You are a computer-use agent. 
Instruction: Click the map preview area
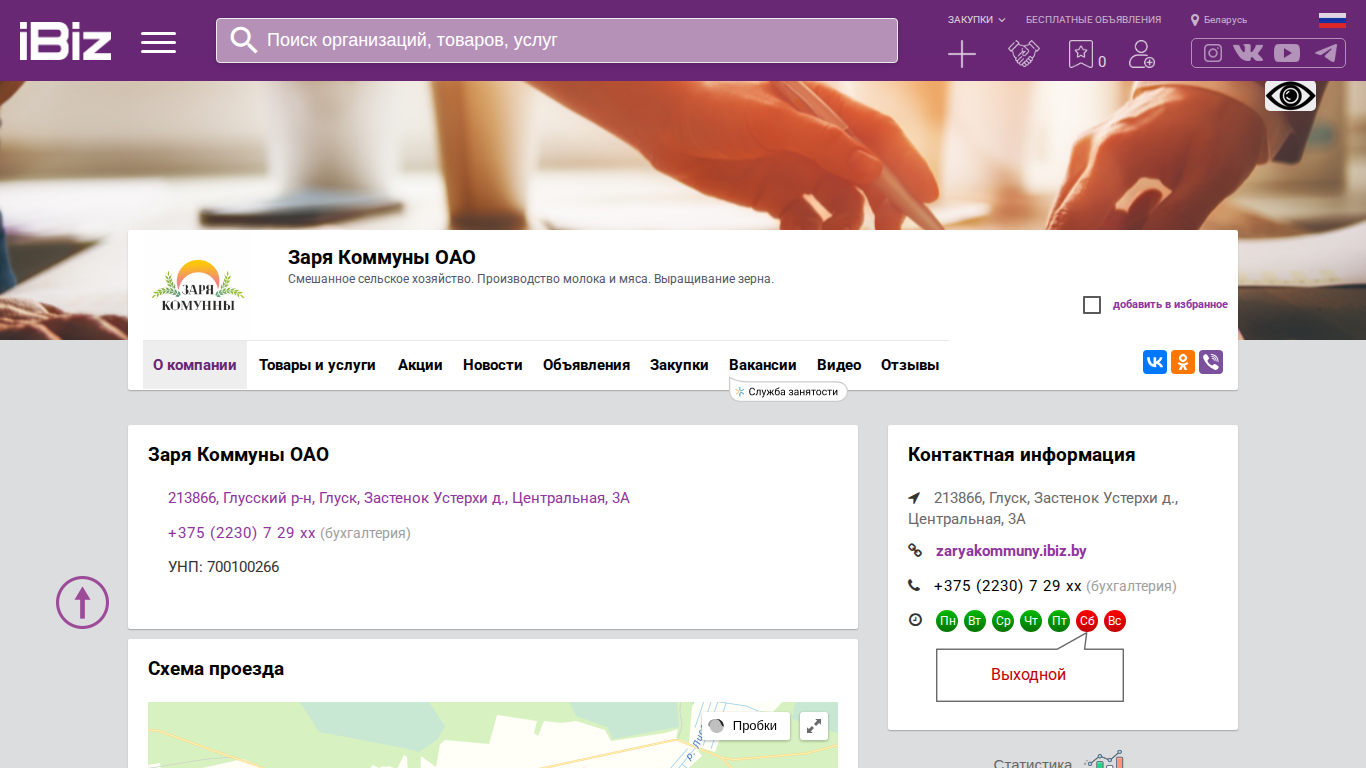point(493,735)
